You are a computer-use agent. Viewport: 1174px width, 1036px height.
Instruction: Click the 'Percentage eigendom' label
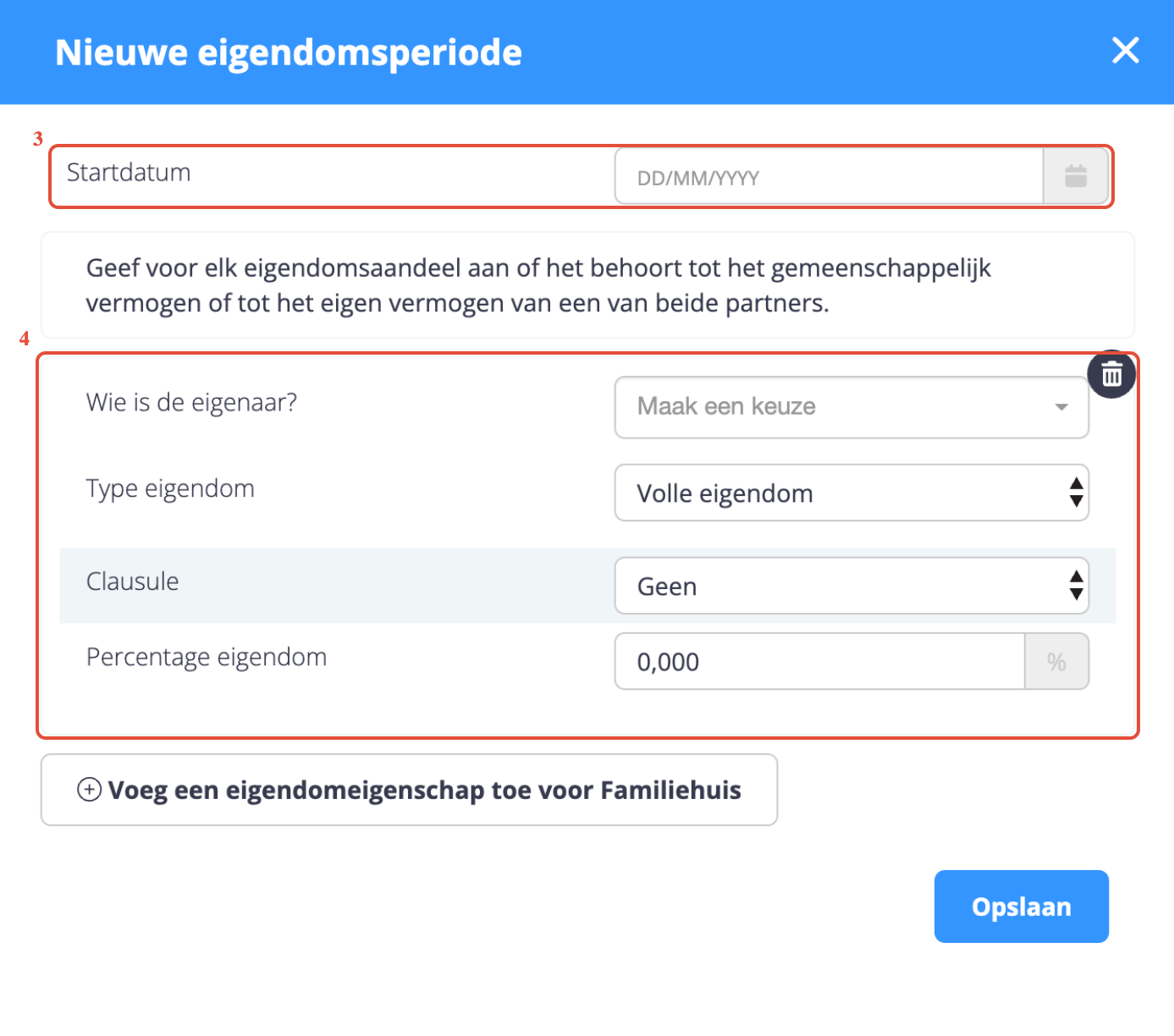point(207,657)
